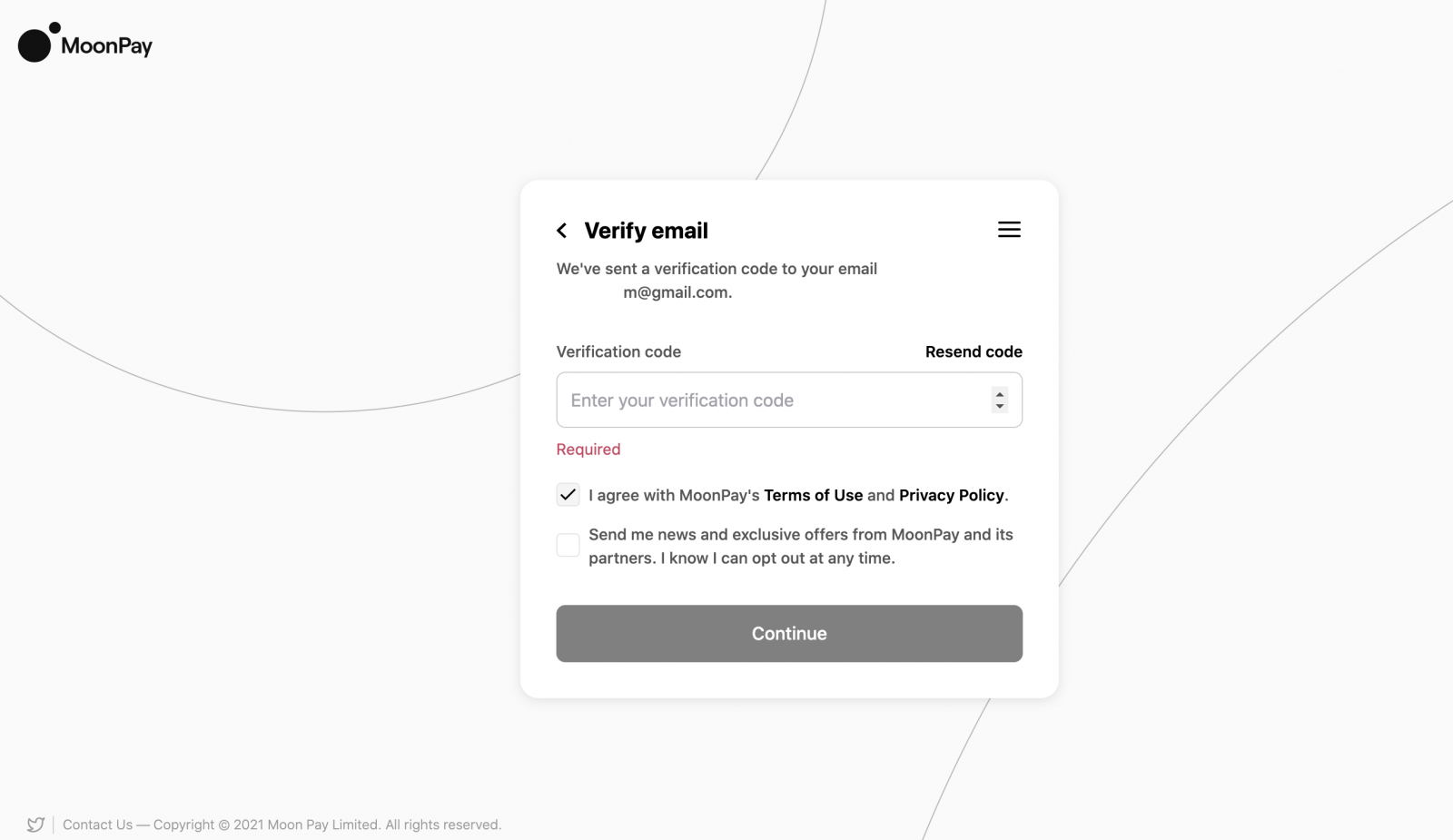The height and width of the screenshot is (840, 1453).
Task: Focus the verification code input field
Action: (772, 400)
